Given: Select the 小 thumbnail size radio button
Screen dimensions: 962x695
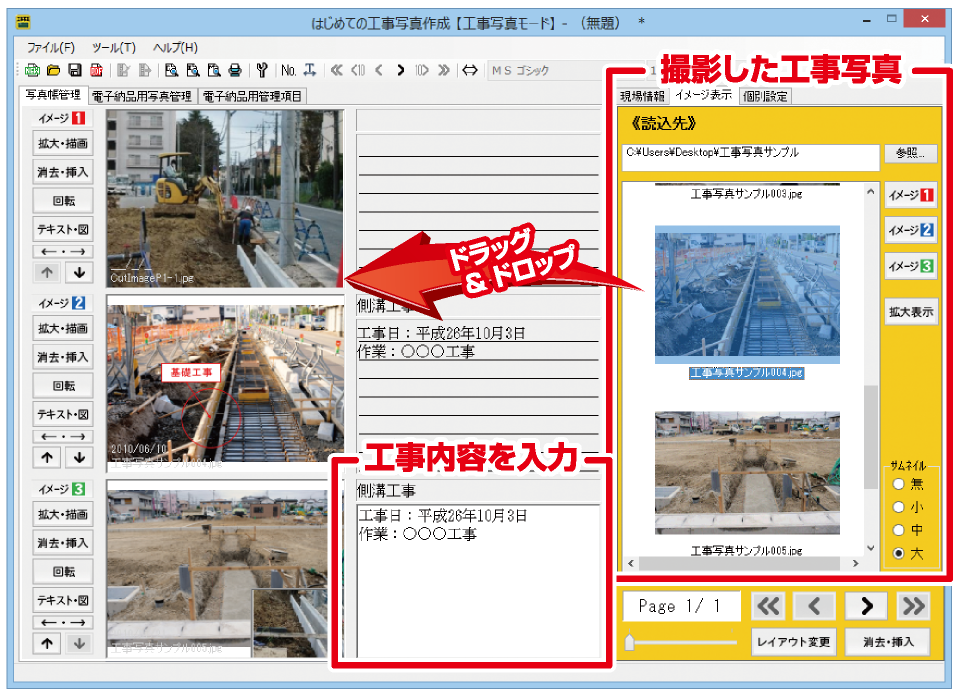Looking at the screenshot, I should point(898,507).
